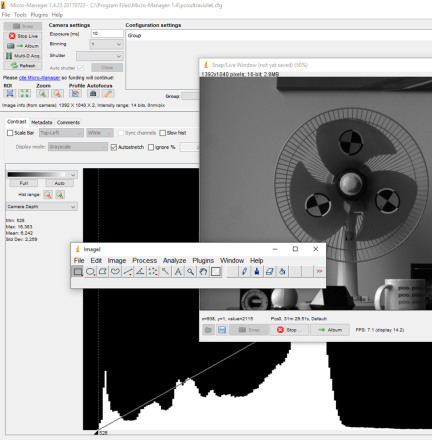Image resolution: width=432 pixels, height=440 pixels.
Task: Click the Auto histogram range button
Action: 60,183
